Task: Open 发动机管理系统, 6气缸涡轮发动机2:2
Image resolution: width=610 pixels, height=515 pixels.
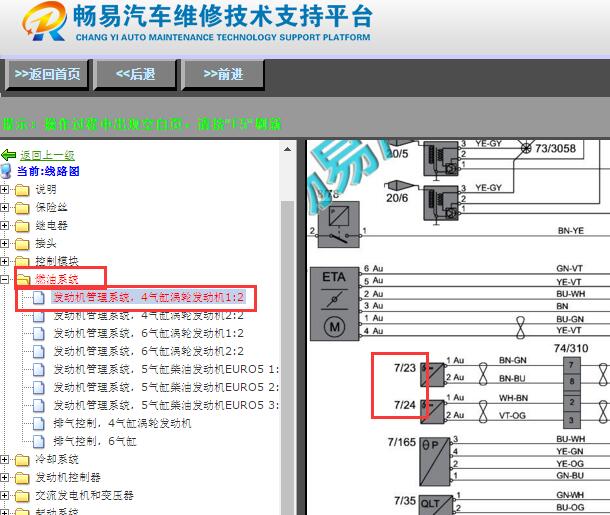Action: pos(149,351)
